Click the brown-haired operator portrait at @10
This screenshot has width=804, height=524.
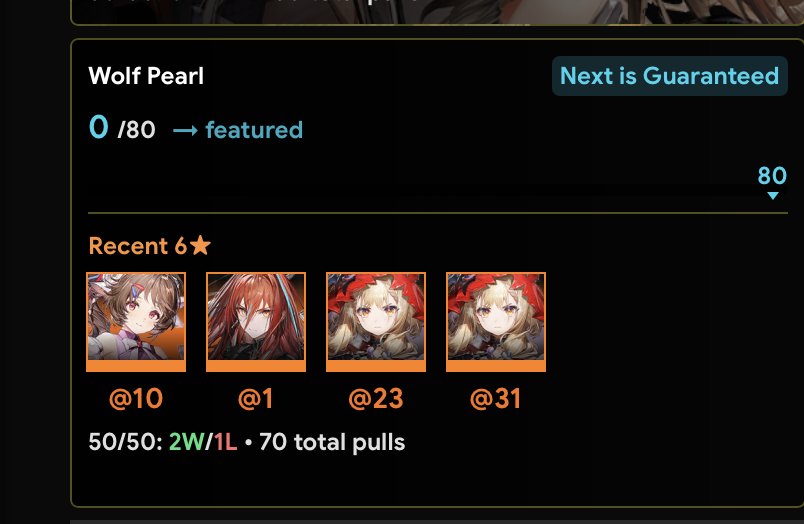coord(136,321)
